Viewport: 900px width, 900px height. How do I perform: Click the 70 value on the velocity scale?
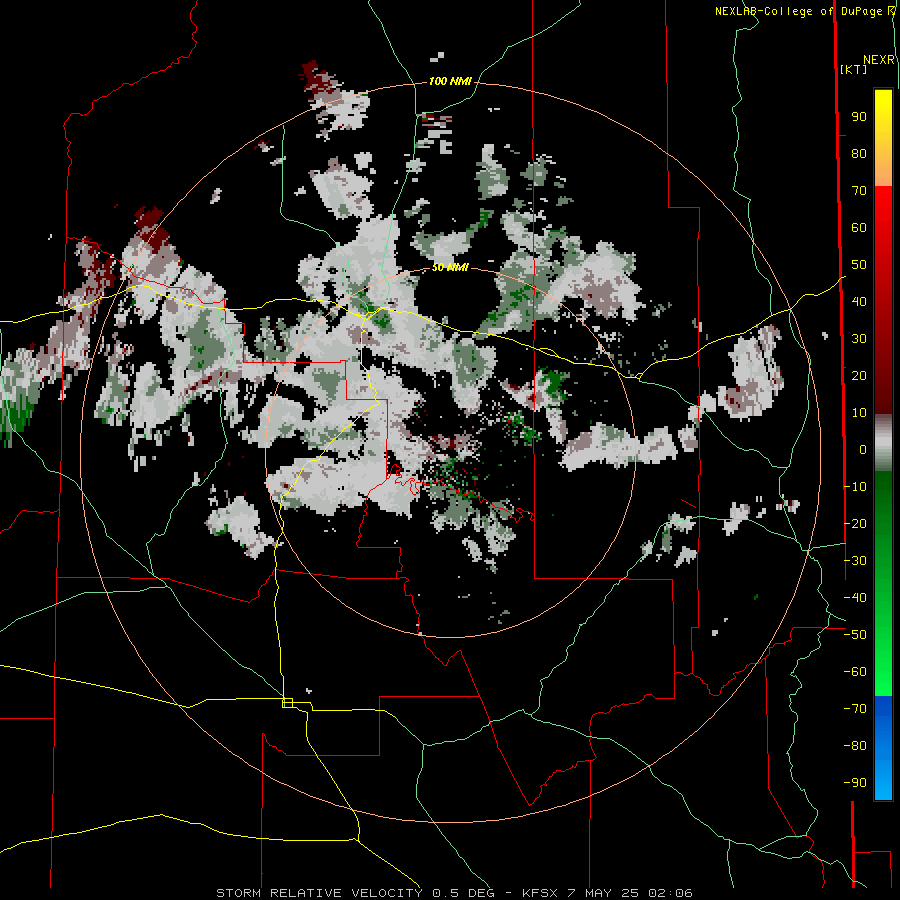[859, 191]
